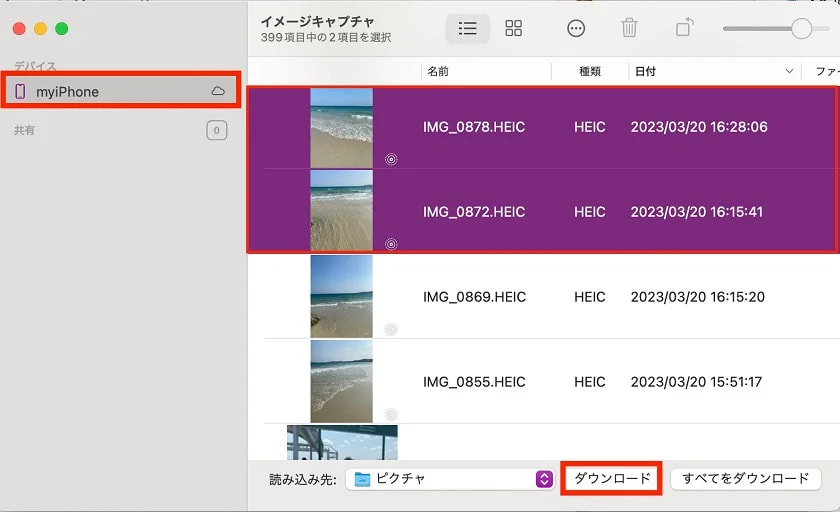The image size is (840, 512).
Task: Click the cloud icon beside myiPhone
Action: pos(218,91)
